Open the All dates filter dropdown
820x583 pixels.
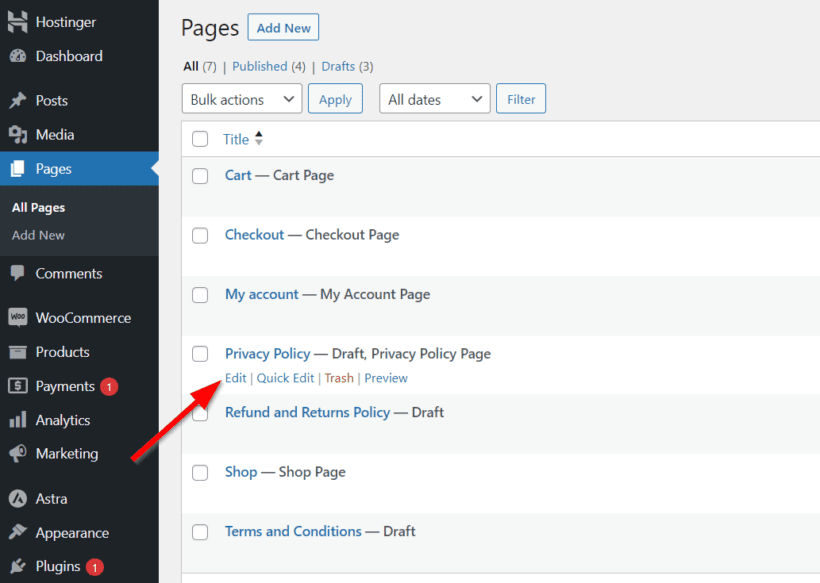click(434, 99)
